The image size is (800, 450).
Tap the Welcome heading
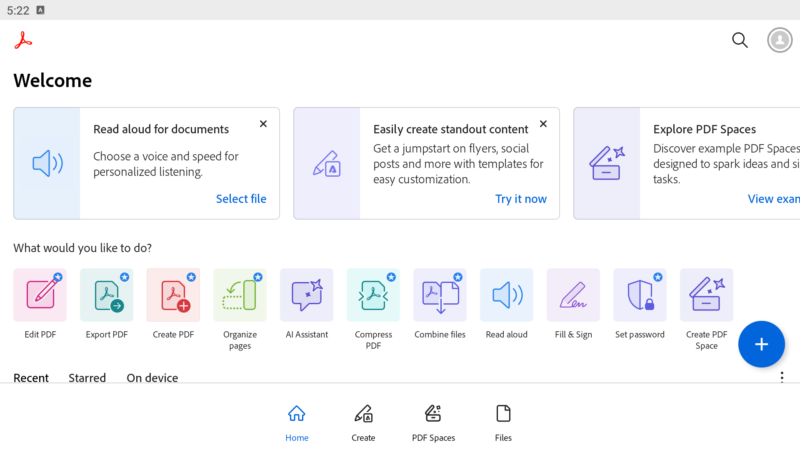pyautogui.click(x=53, y=81)
